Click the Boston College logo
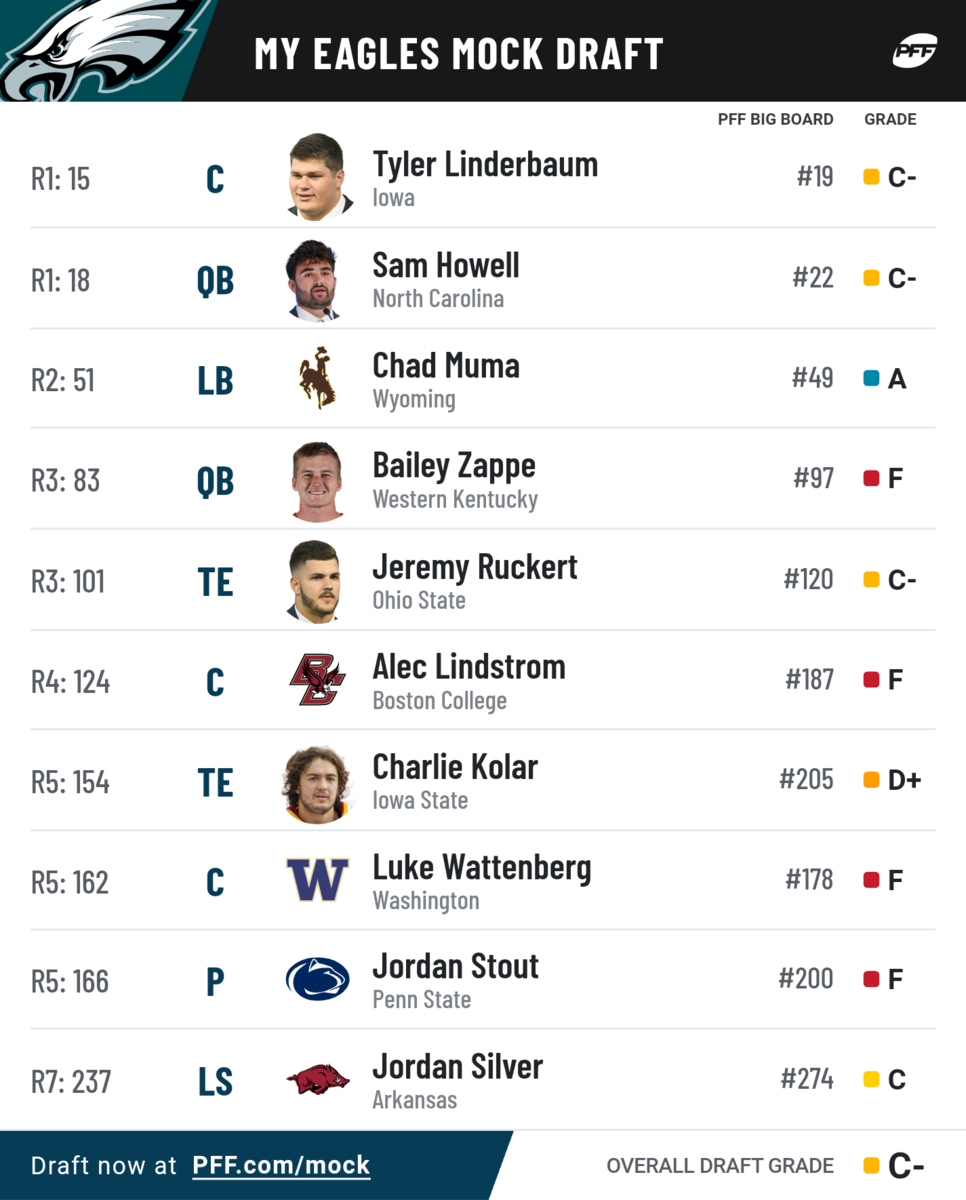 317,680
